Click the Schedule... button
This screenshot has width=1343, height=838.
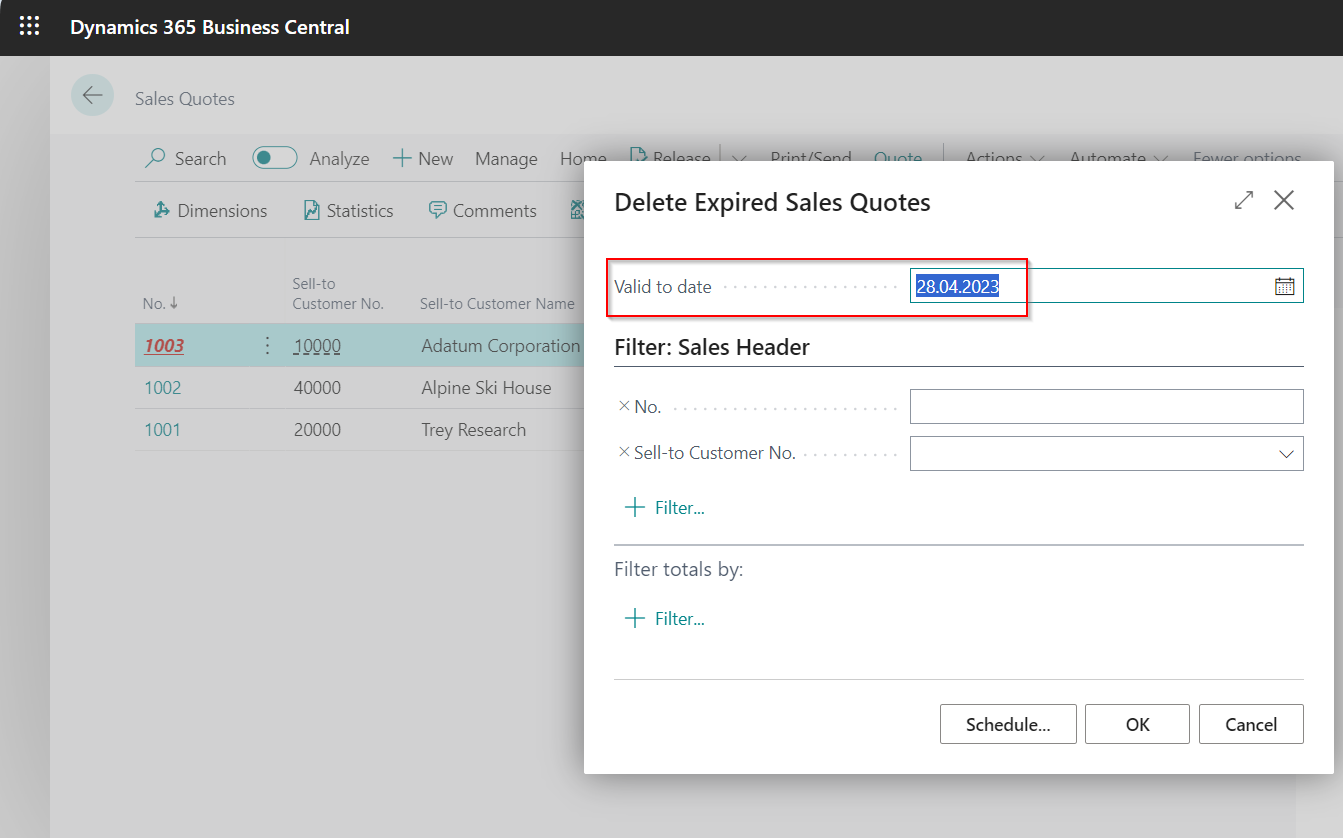(1008, 724)
